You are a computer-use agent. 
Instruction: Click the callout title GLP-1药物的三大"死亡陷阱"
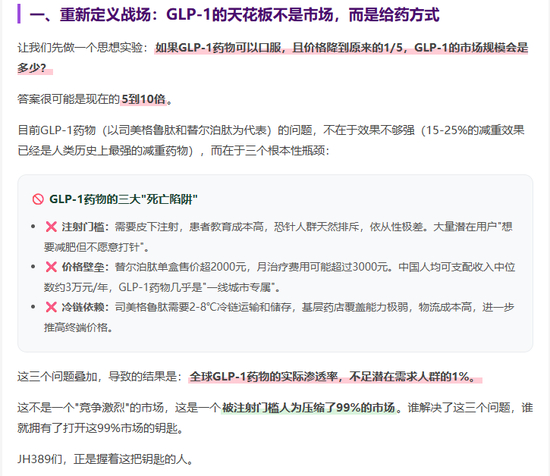pyautogui.click(x=123, y=199)
